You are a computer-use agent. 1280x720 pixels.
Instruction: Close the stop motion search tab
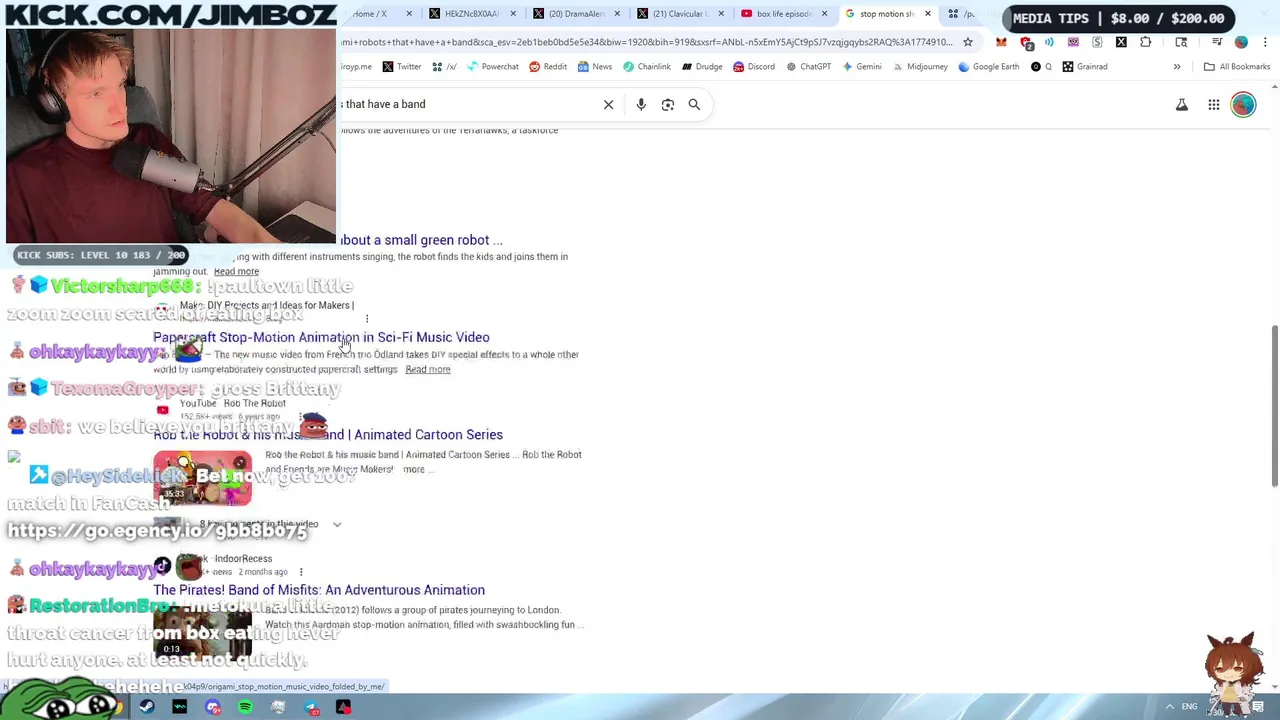click(x=928, y=14)
